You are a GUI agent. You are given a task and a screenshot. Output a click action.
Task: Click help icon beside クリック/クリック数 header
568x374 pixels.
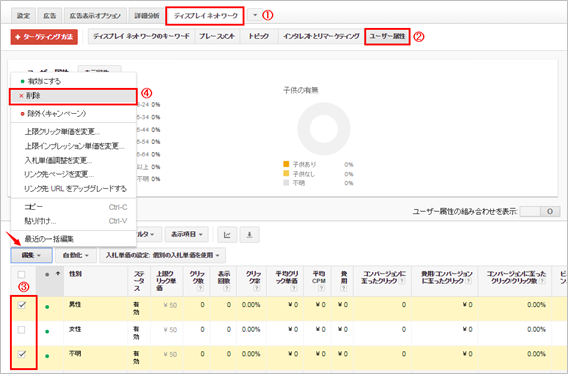coord(542,281)
